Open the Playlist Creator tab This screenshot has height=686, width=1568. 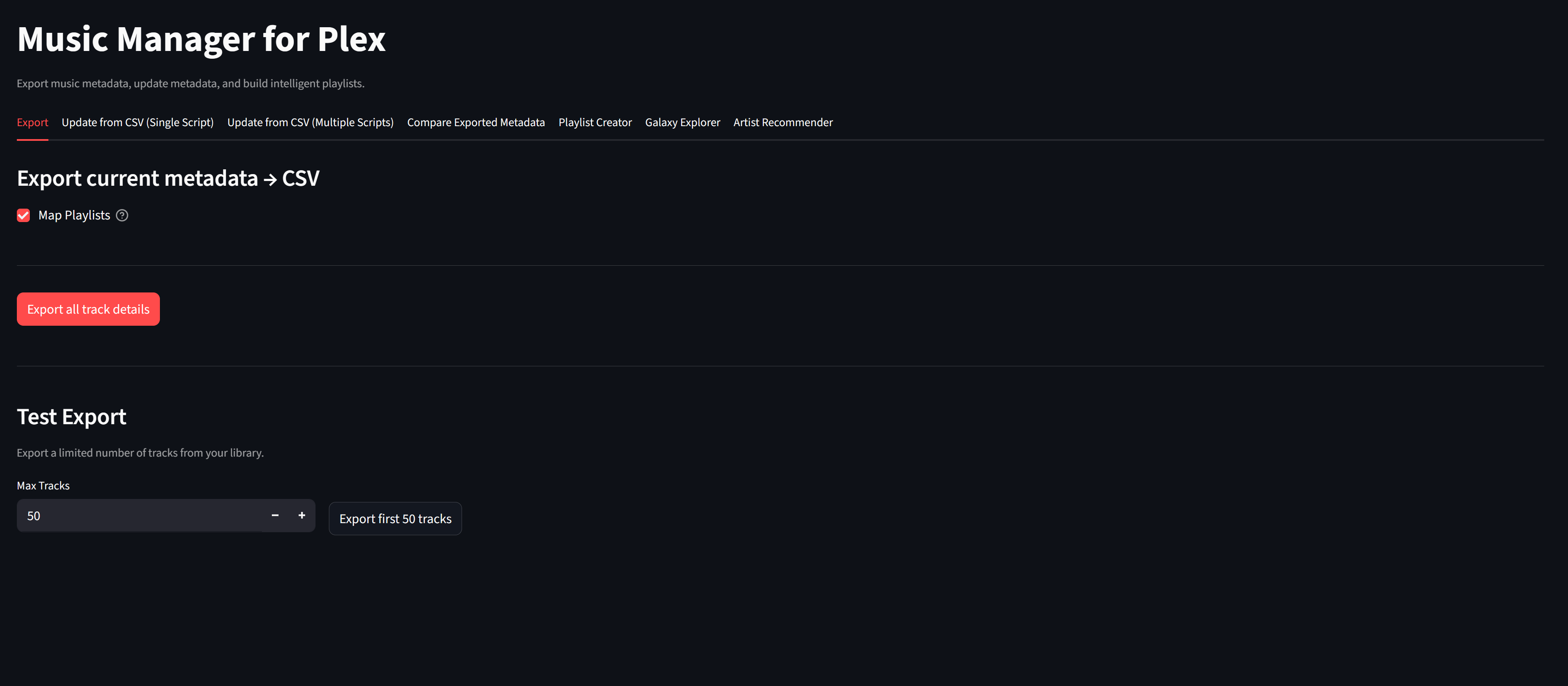(595, 122)
